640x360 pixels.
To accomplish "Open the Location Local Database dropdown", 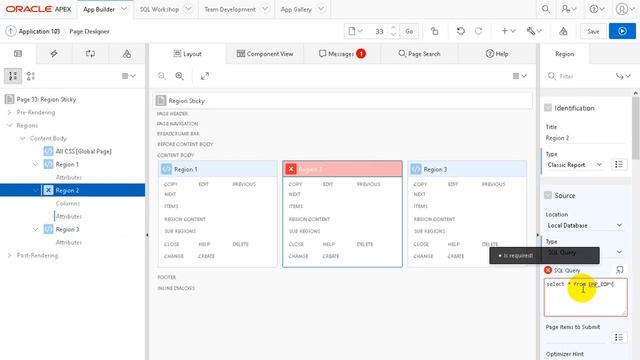I will 585,225.
